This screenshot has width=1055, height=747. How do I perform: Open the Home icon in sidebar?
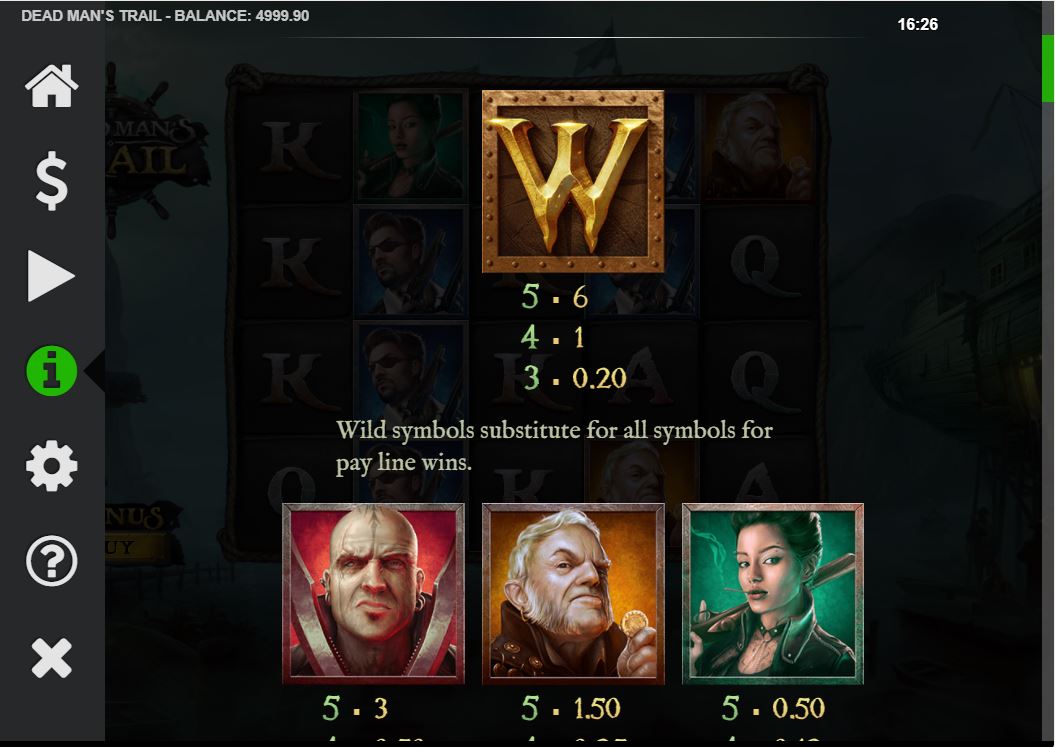tap(52, 86)
